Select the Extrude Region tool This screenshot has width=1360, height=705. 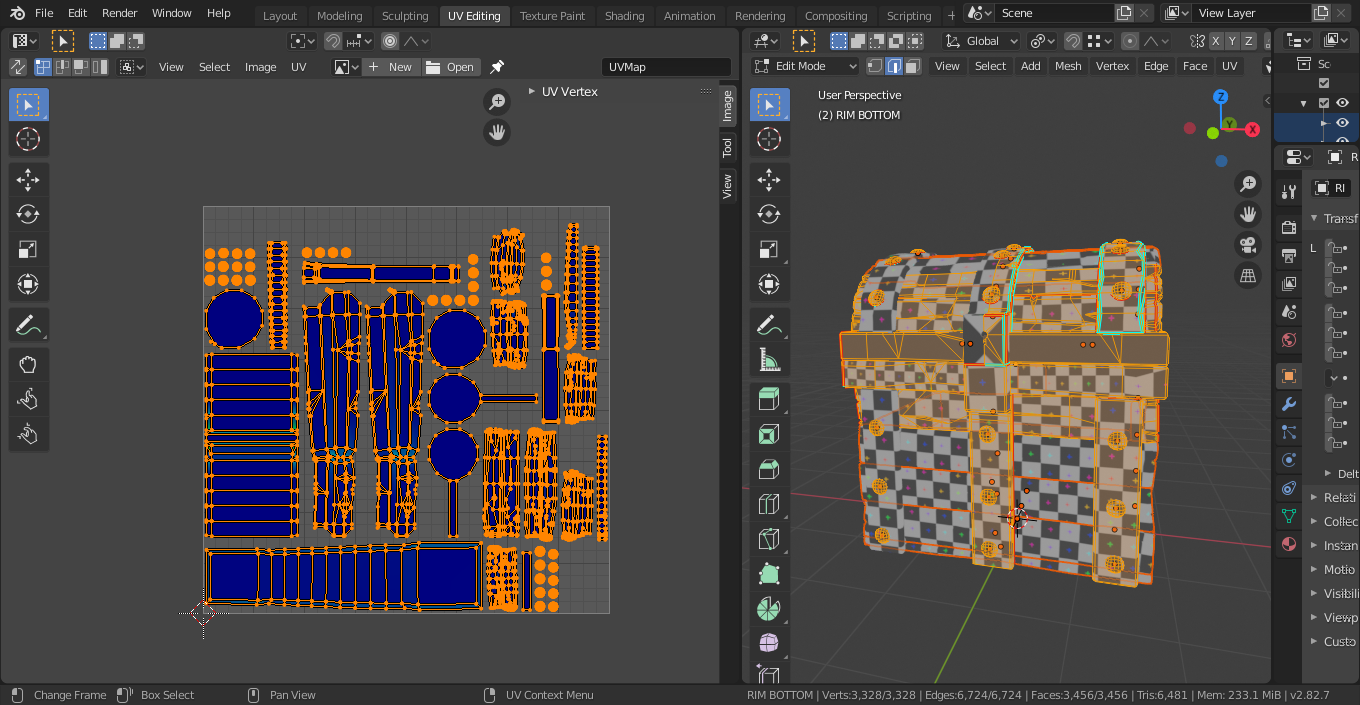[x=768, y=400]
